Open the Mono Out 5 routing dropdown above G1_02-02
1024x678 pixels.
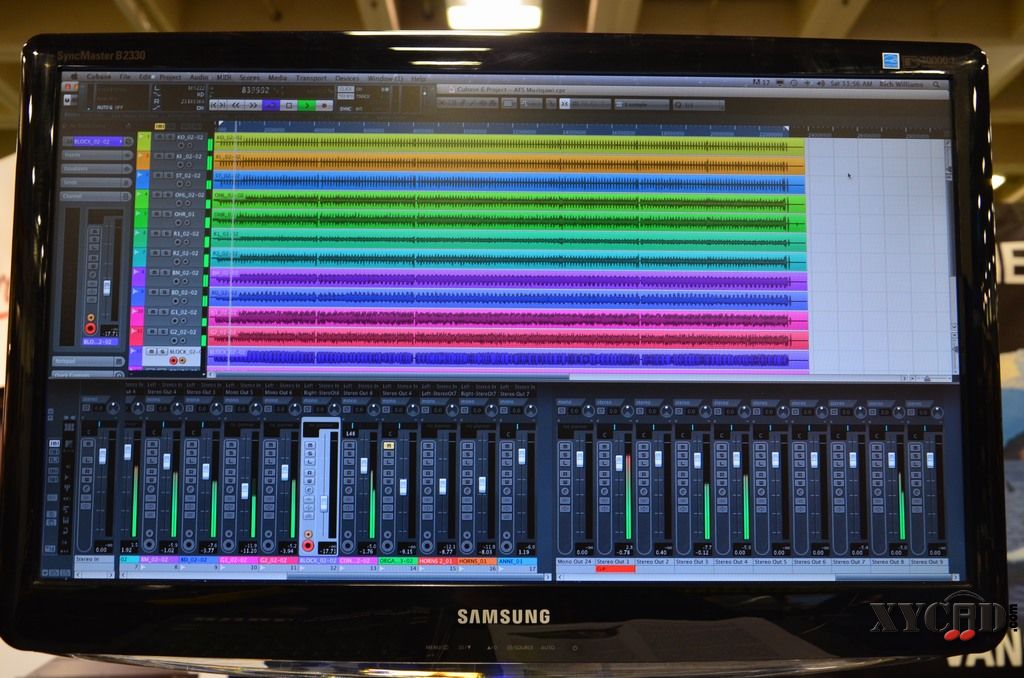pyautogui.click(x=238, y=393)
